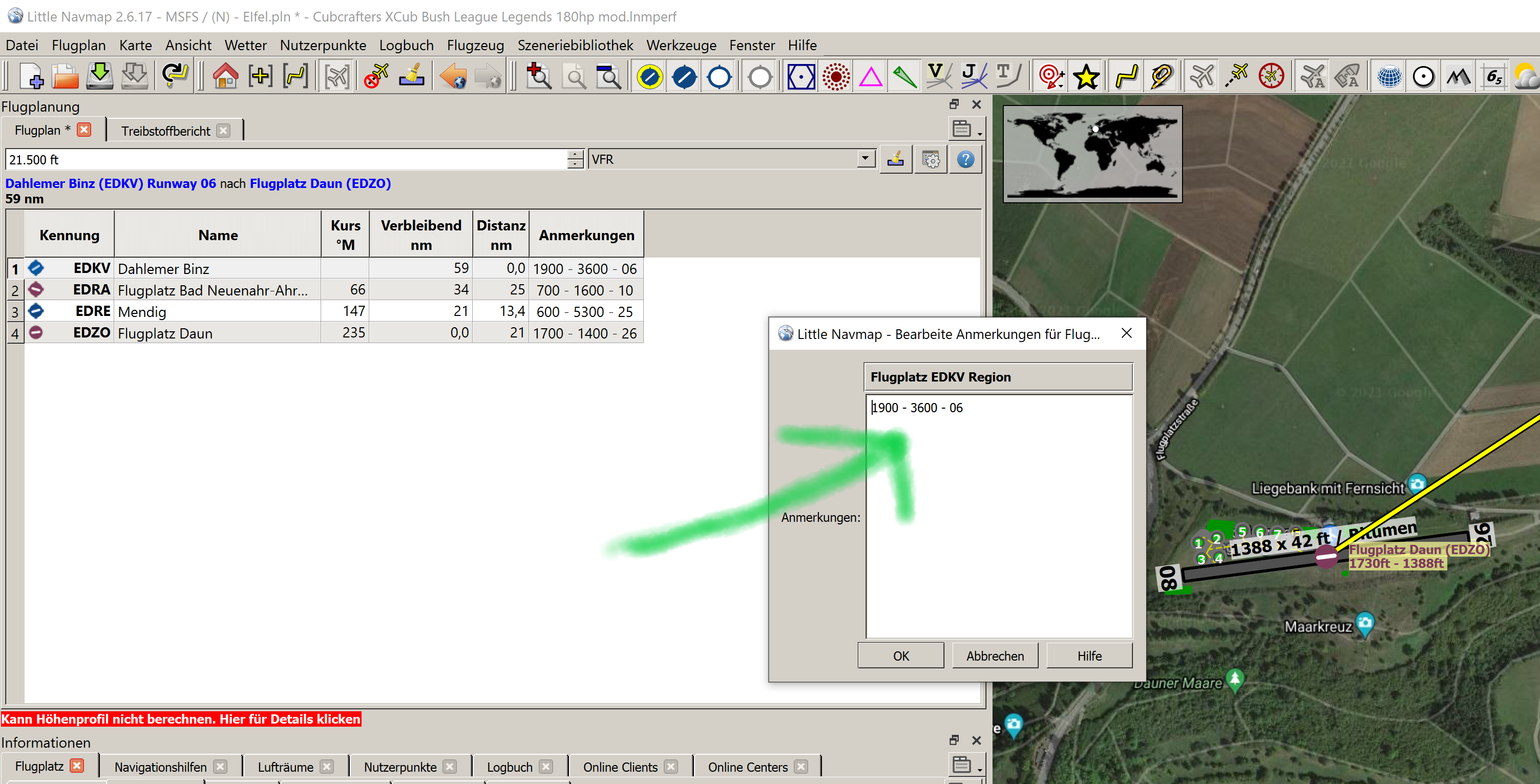This screenshot has height=784, width=1540.
Task: Toggle NDB stations display (red dotted circle)
Action: pos(836,76)
